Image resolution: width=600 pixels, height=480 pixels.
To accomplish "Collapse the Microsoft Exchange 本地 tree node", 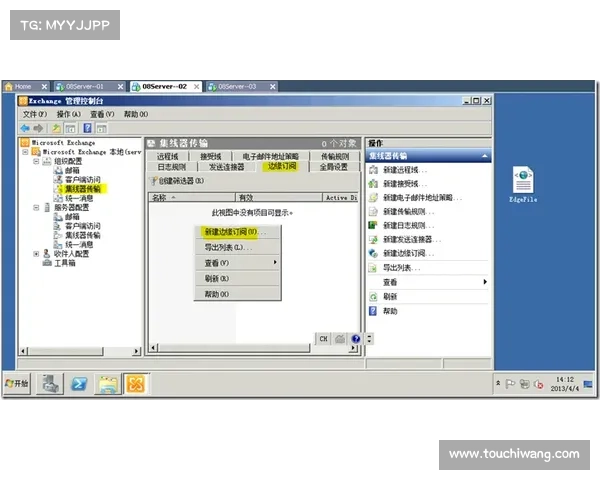I will click(25, 152).
